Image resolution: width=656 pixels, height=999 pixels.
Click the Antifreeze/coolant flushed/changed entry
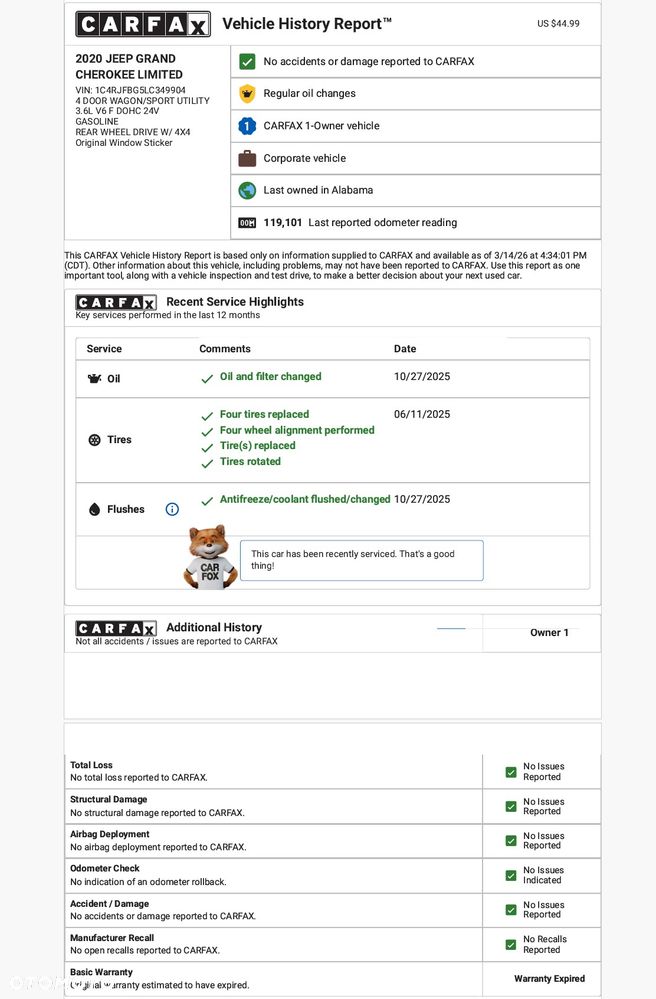point(304,499)
